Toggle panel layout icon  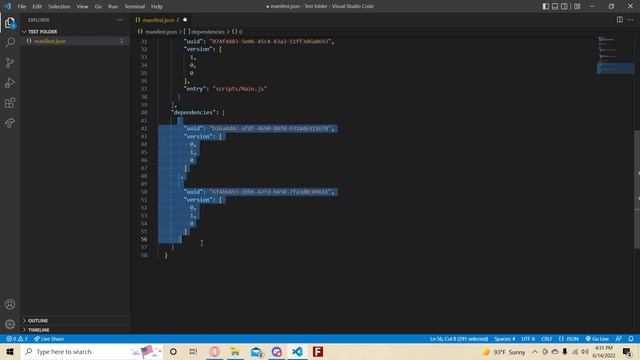click(555, 6)
